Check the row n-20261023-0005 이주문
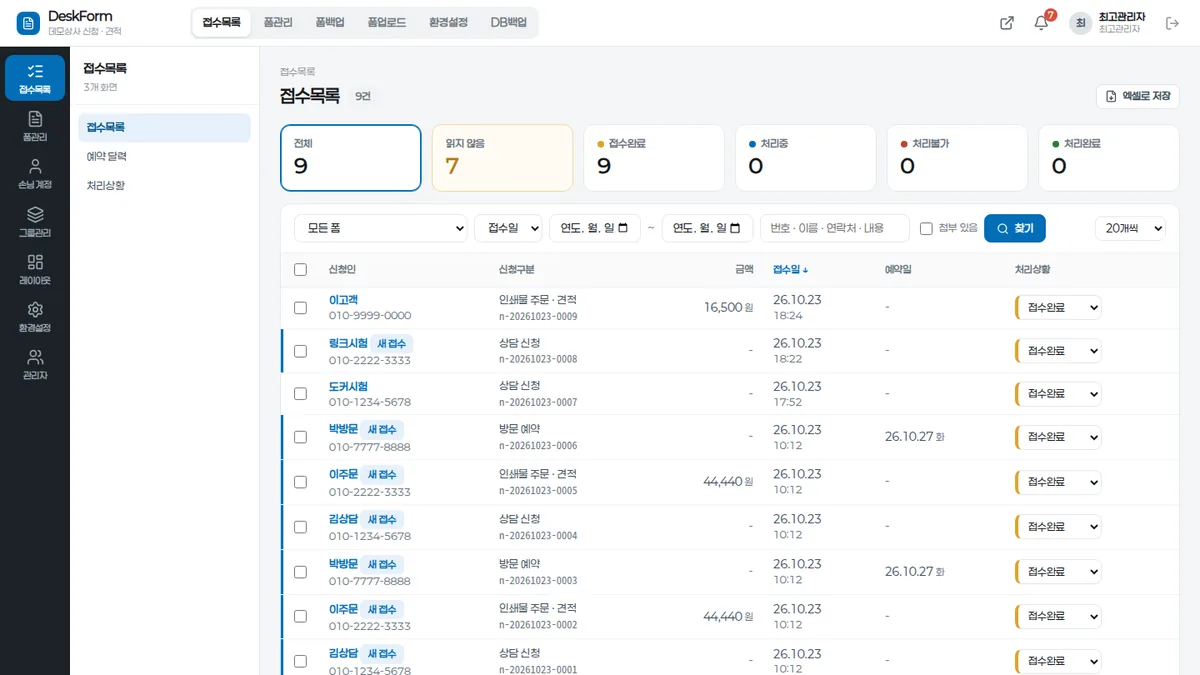This screenshot has height=675, width=1200. pos(300,482)
